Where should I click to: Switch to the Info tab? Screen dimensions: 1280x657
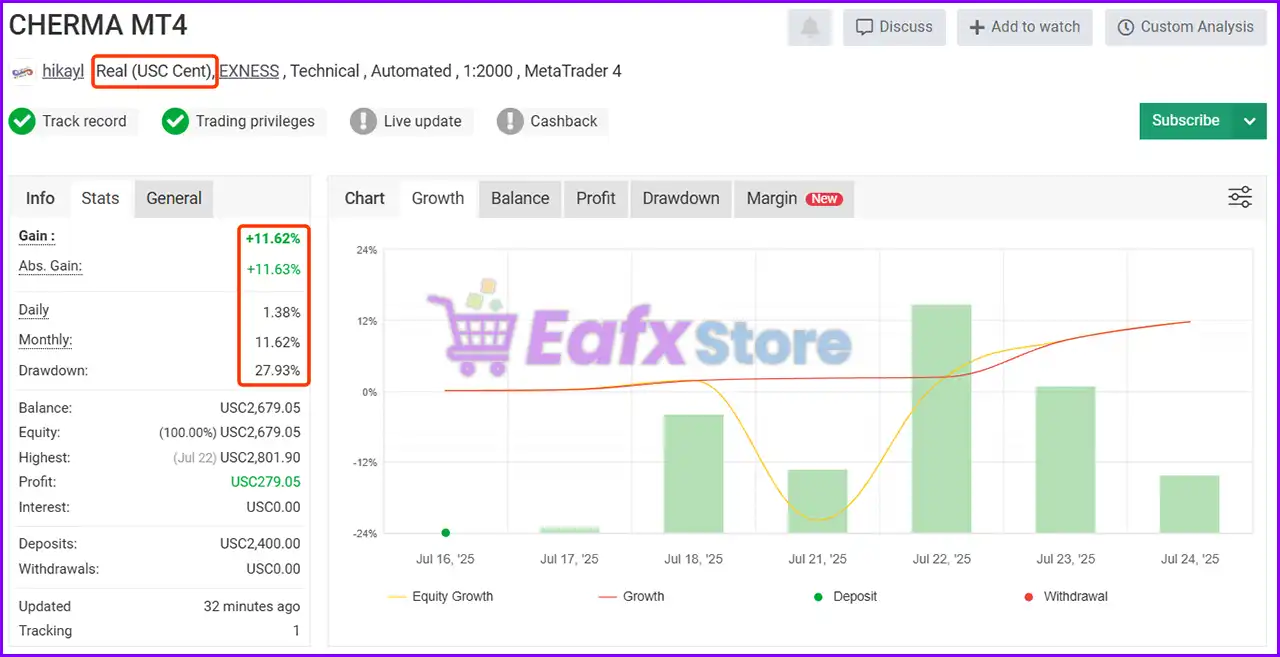point(40,198)
